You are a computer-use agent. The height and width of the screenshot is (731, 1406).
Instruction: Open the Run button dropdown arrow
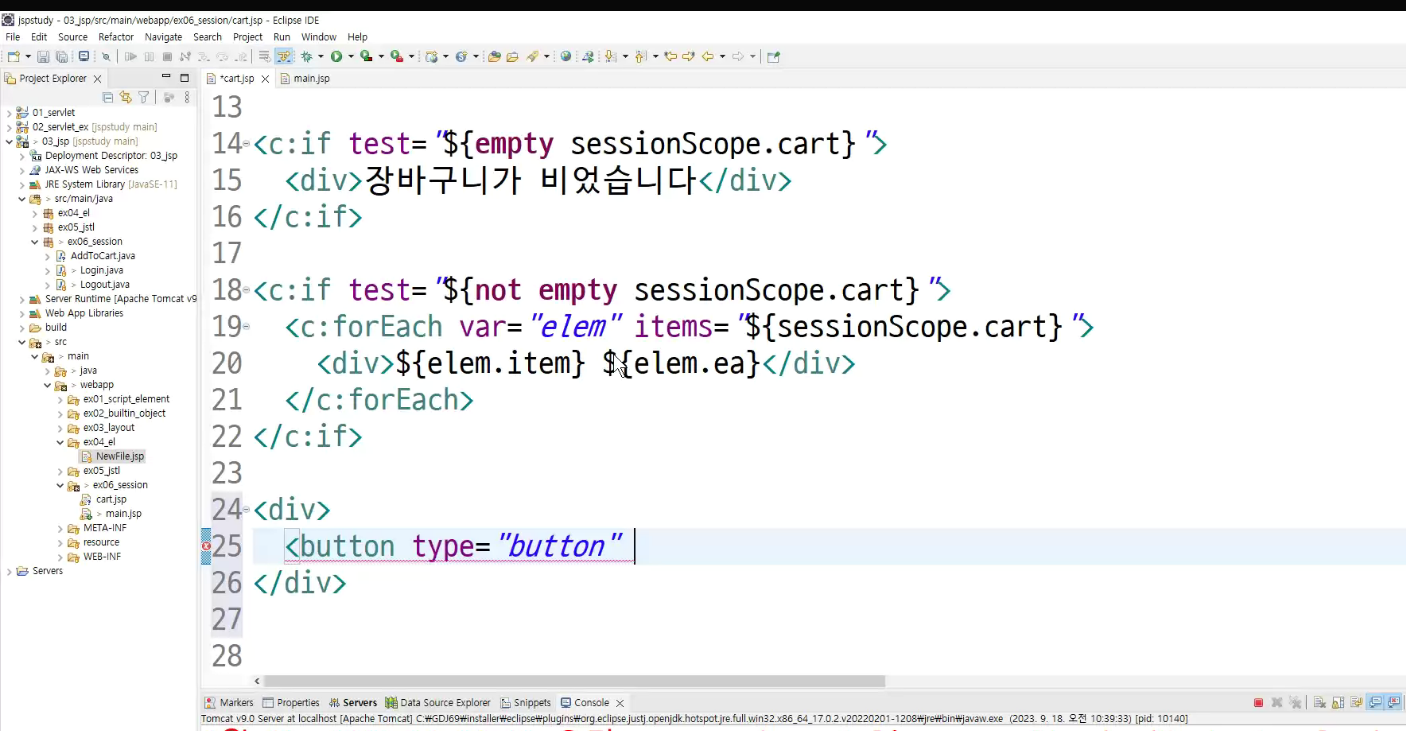point(350,57)
